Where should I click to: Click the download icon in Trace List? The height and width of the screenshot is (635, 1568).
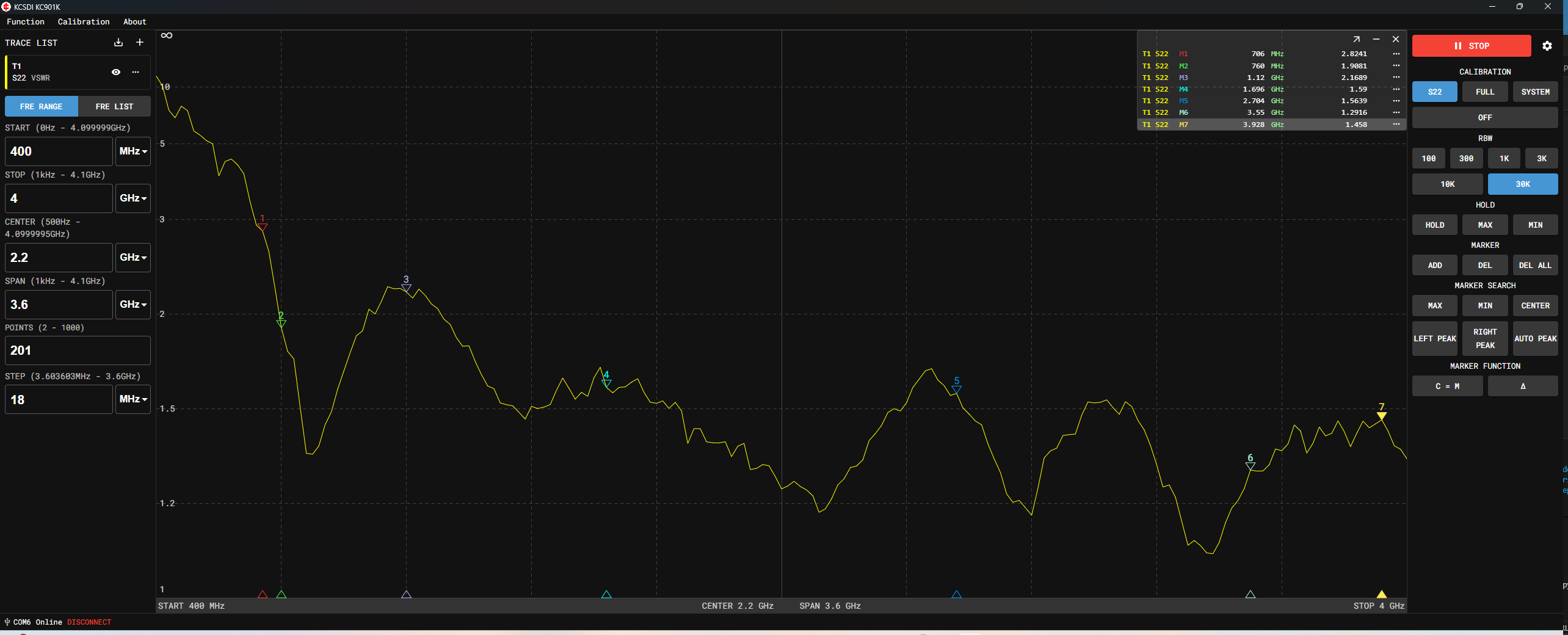pyautogui.click(x=118, y=43)
